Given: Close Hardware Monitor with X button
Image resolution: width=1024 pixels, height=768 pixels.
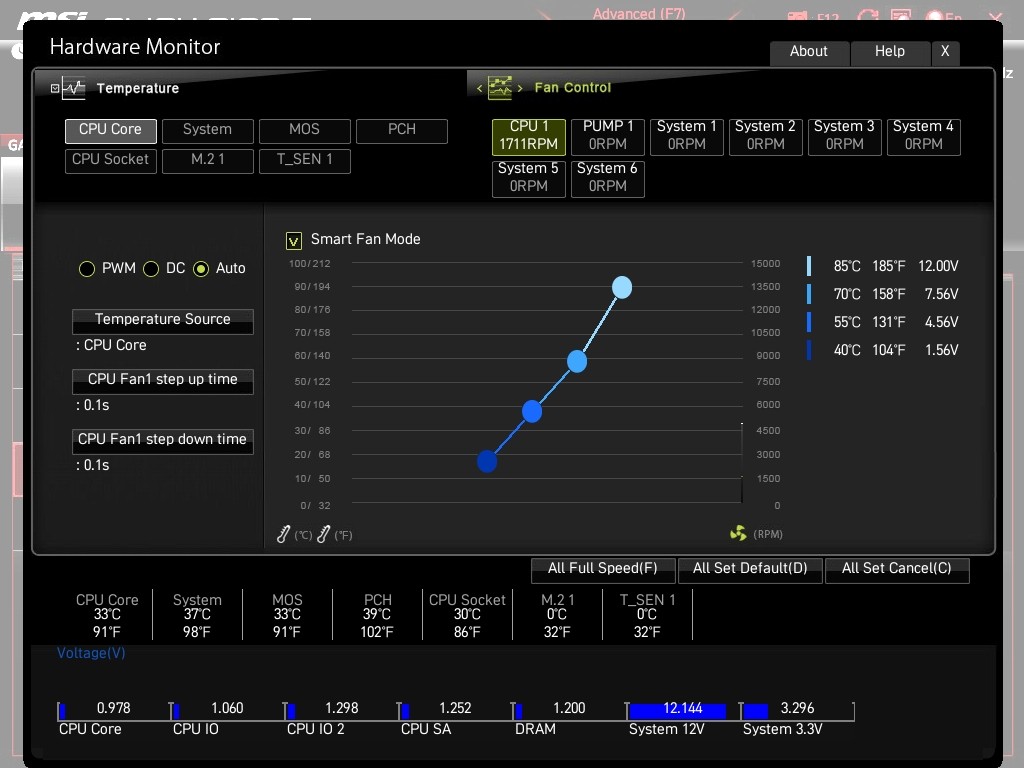Looking at the screenshot, I should click(944, 52).
